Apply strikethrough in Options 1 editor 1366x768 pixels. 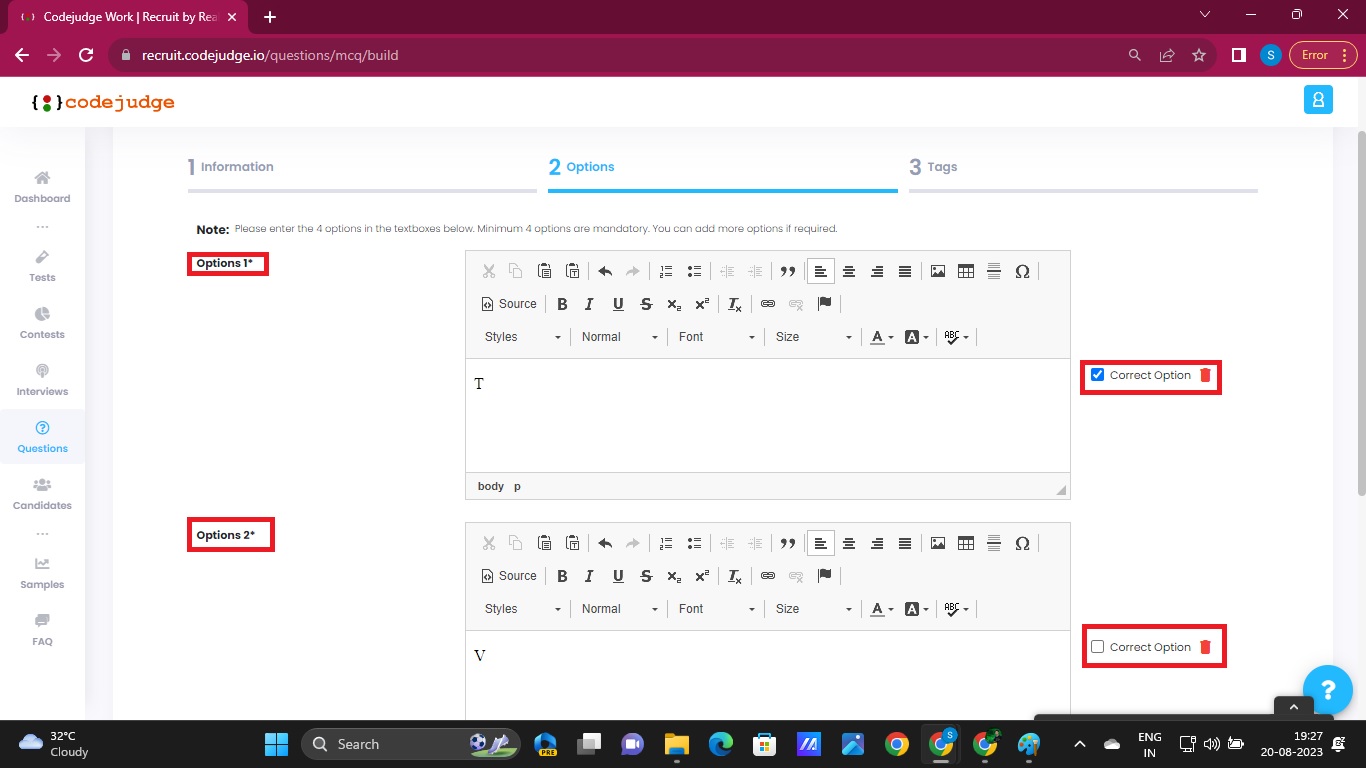pyautogui.click(x=646, y=304)
